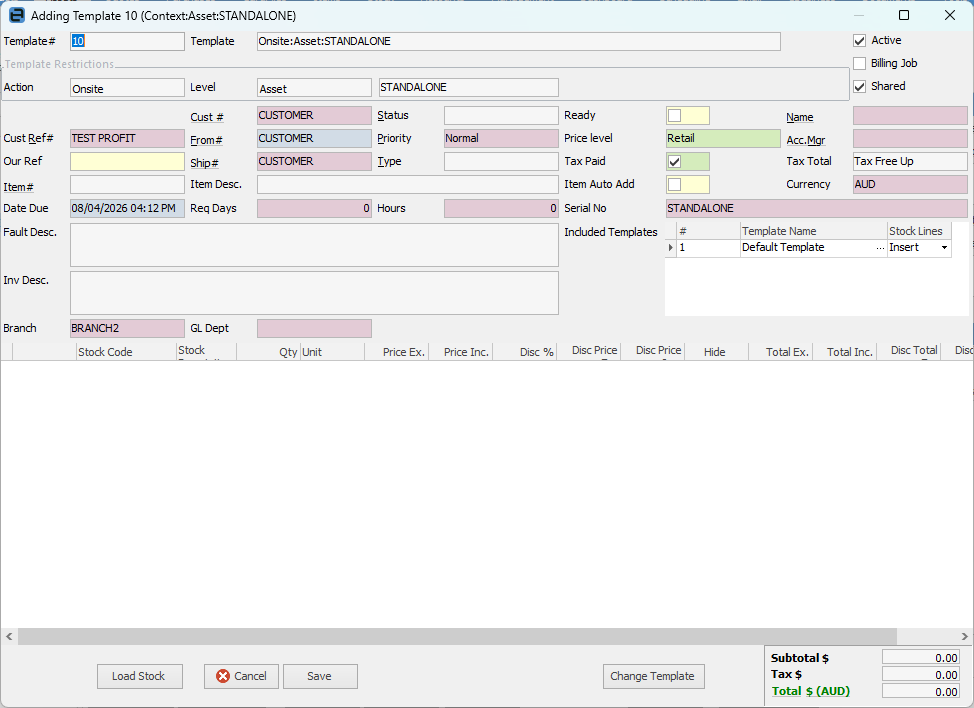This screenshot has width=974, height=708.
Task: Toggle the Active checkbox
Action: 860,41
